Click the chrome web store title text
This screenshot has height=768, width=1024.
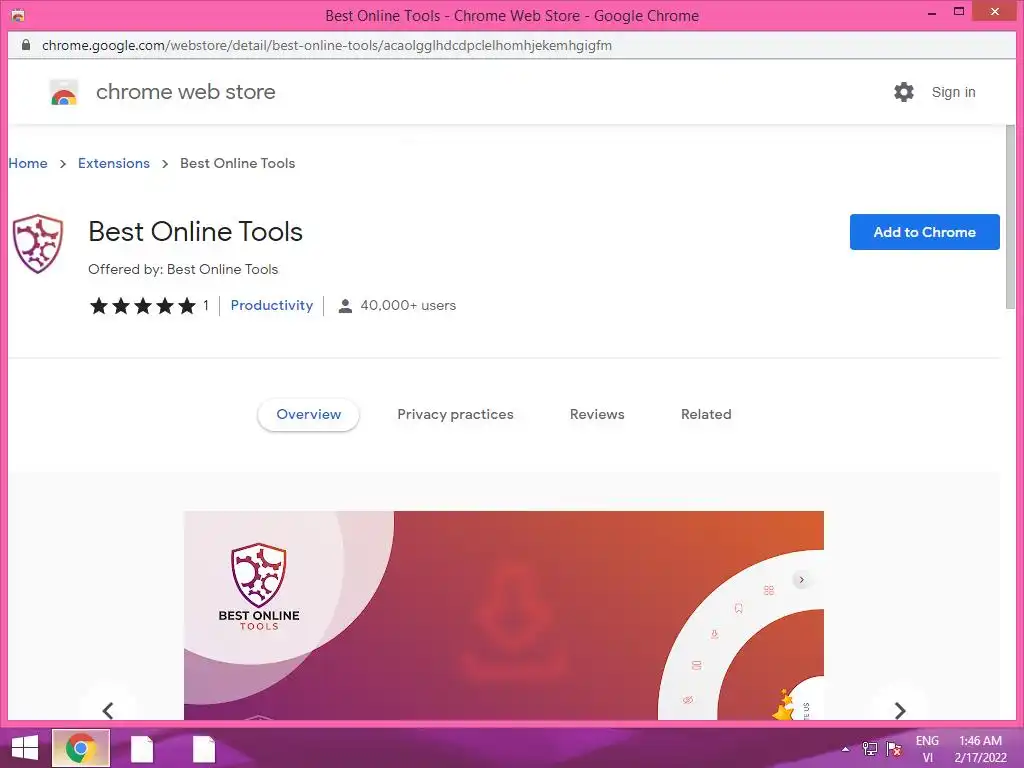(x=185, y=92)
